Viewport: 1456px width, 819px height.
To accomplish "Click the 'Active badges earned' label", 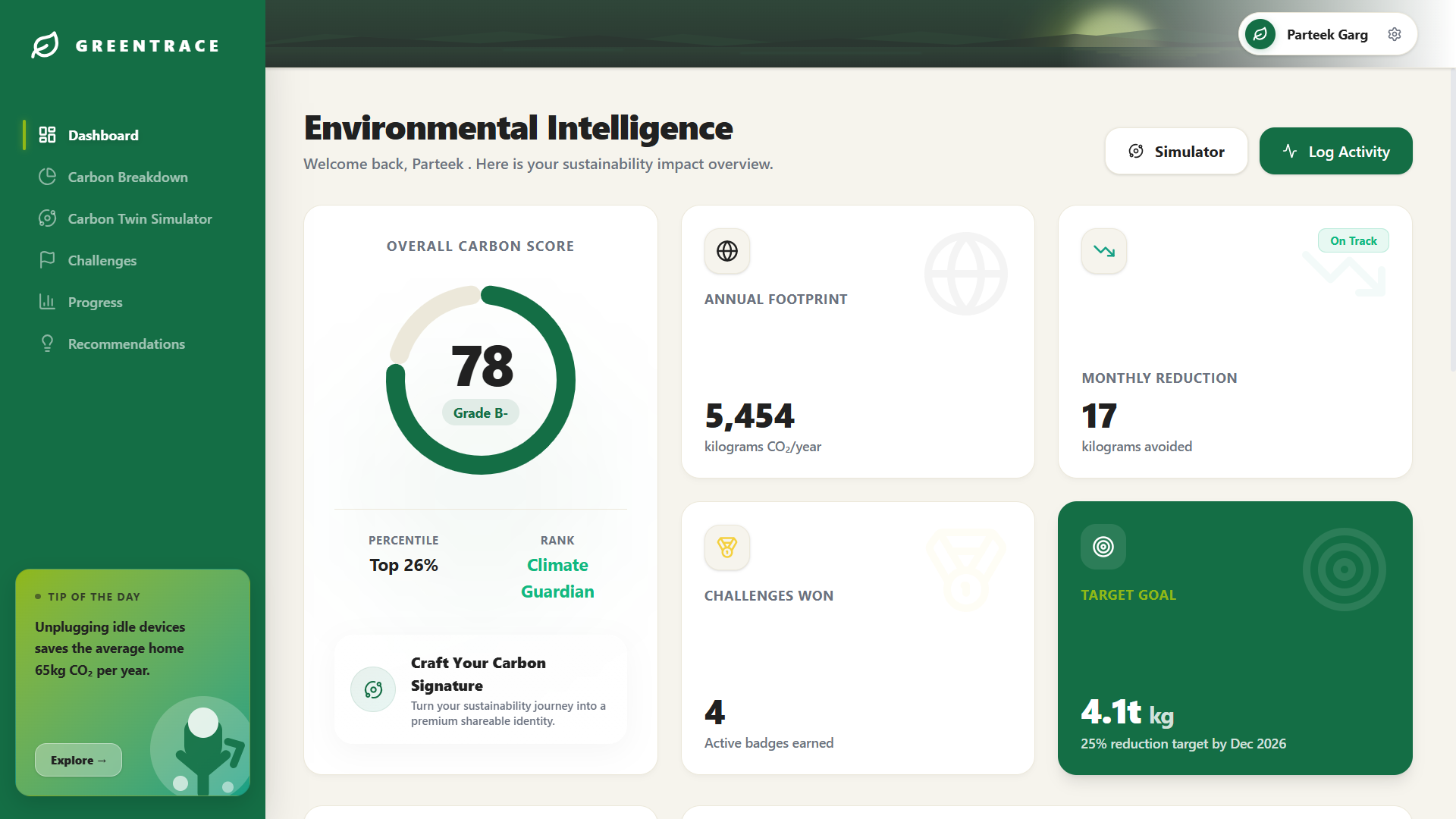I will click(769, 743).
